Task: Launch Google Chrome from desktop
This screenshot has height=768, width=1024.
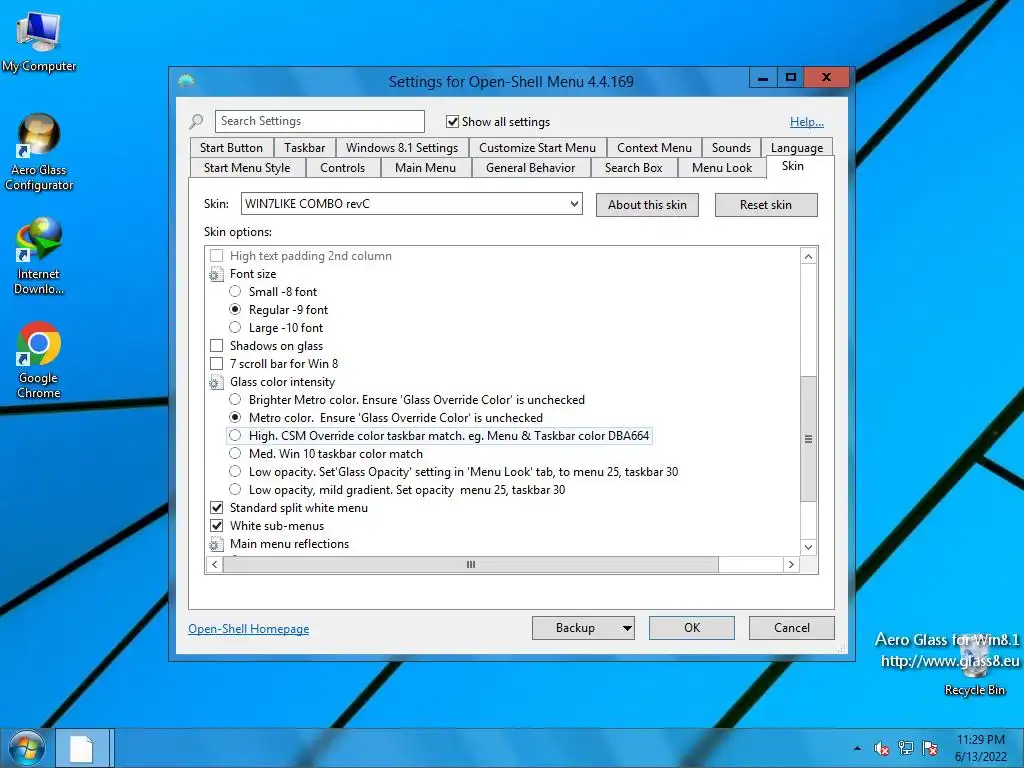Action: coord(39,360)
